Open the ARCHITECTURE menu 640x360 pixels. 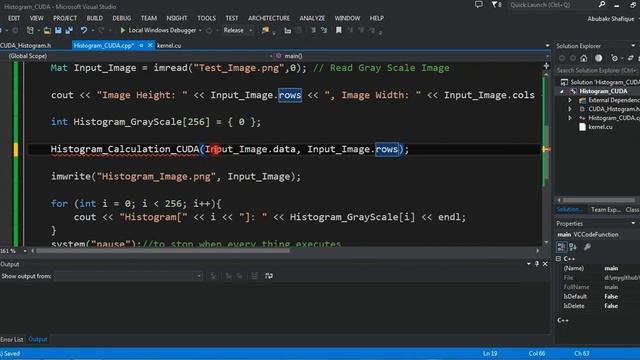click(x=269, y=18)
